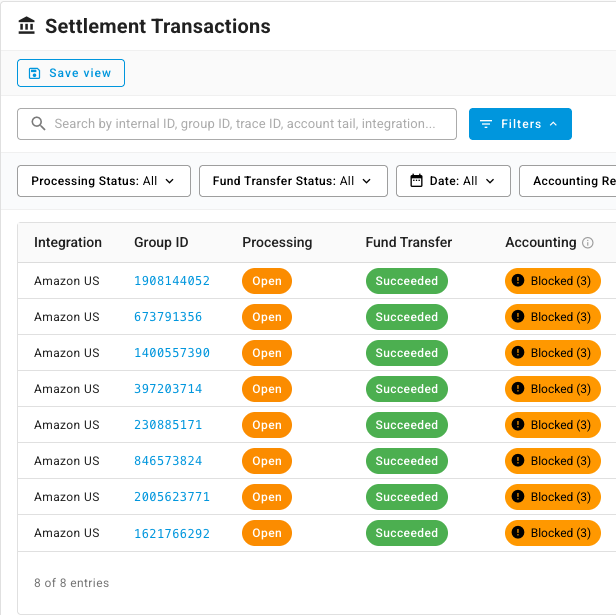Click Open badge in row 1621766292

point(267,533)
